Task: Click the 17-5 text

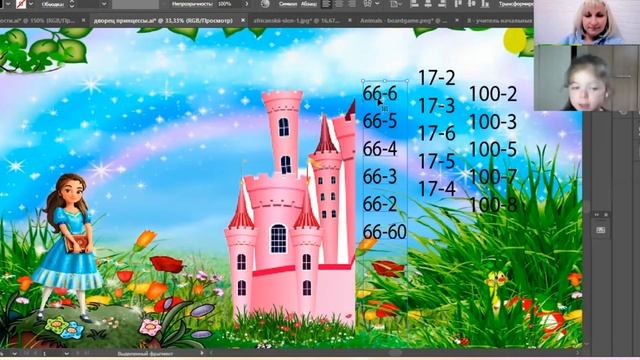Action: pos(436,161)
